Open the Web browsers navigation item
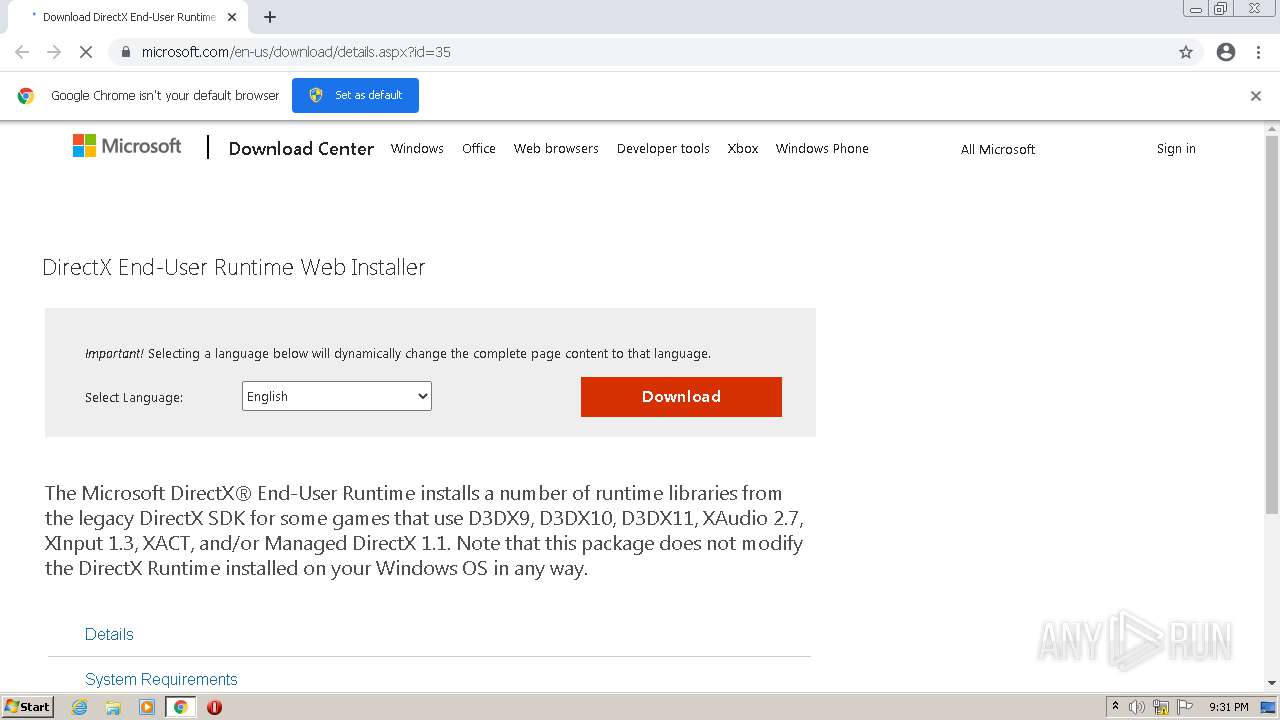Image resolution: width=1280 pixels, height=720 pixels. tap(556, 148)
